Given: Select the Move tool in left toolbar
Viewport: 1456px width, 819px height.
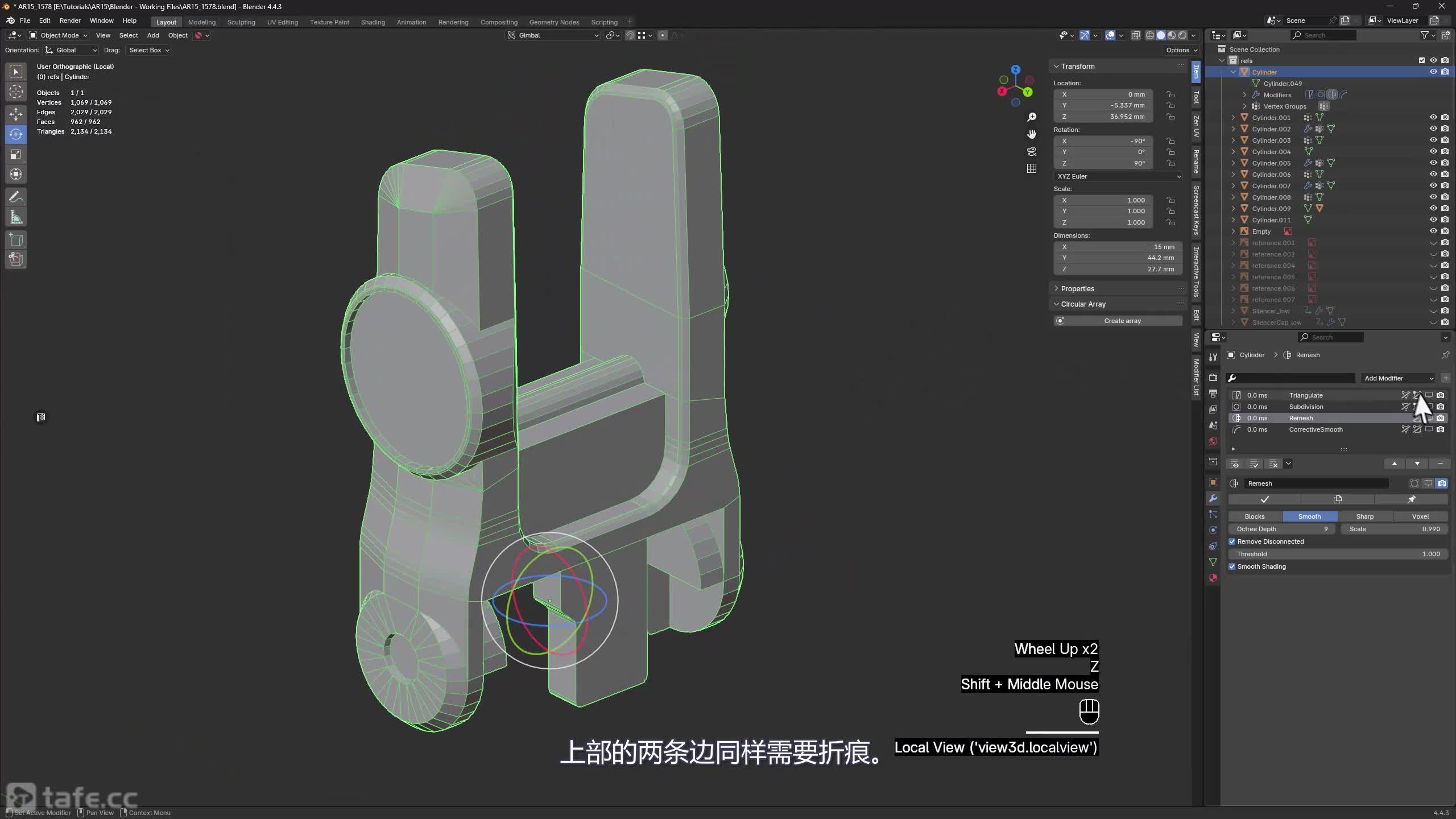Looking at the screenshot, I should [16, 114].
